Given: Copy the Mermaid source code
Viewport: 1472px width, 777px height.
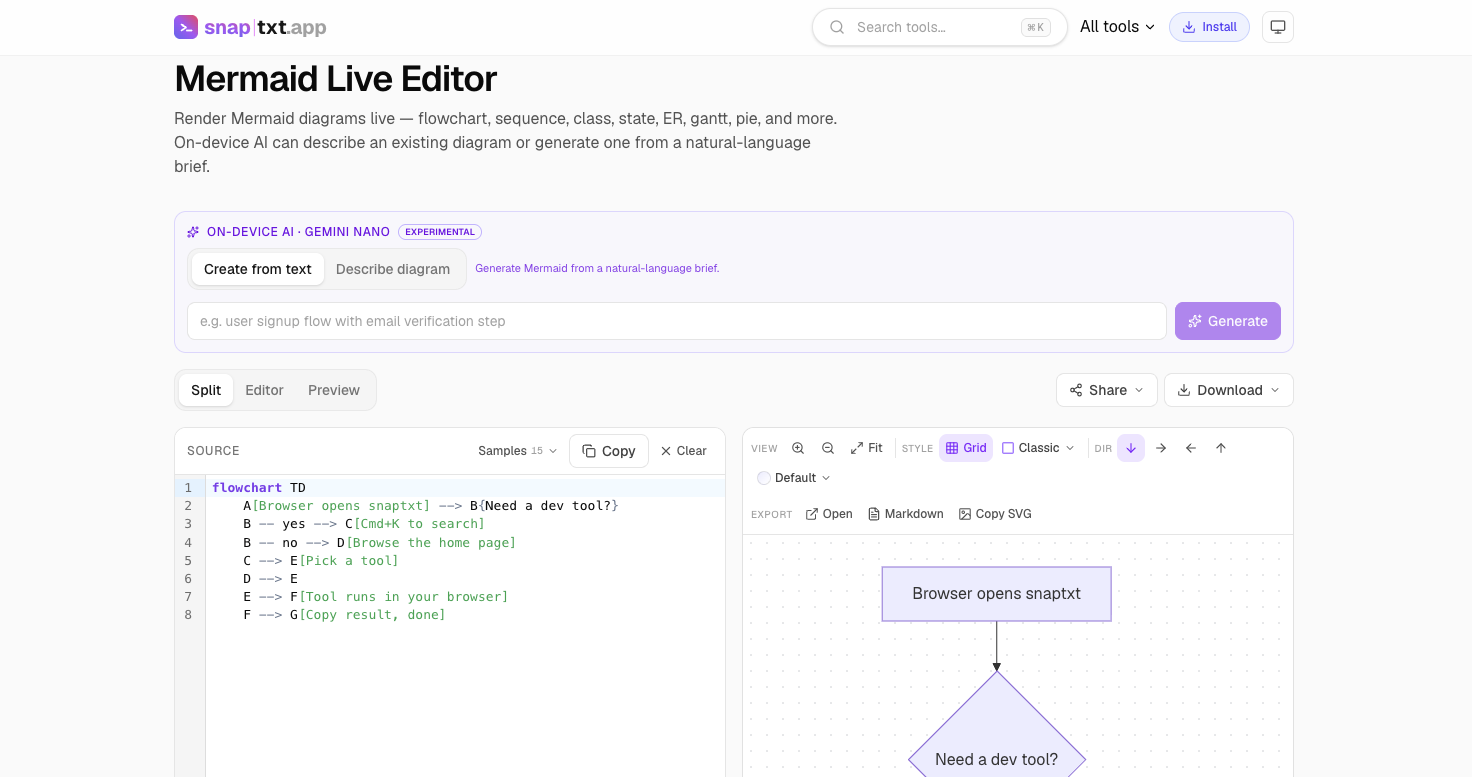Looking at the screenshot, I should tap(609, 451).
